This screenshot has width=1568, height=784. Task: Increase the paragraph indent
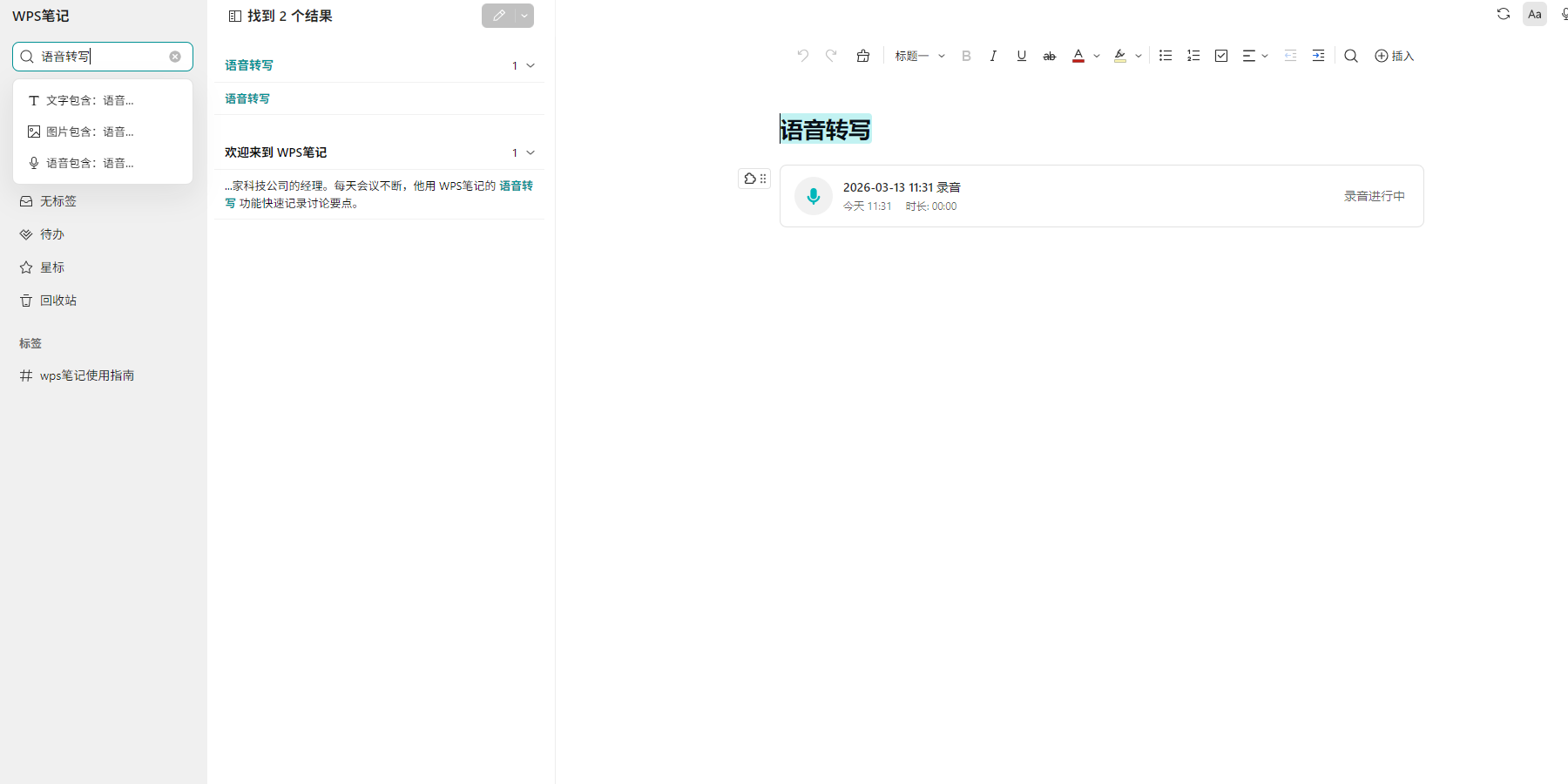1319,56
